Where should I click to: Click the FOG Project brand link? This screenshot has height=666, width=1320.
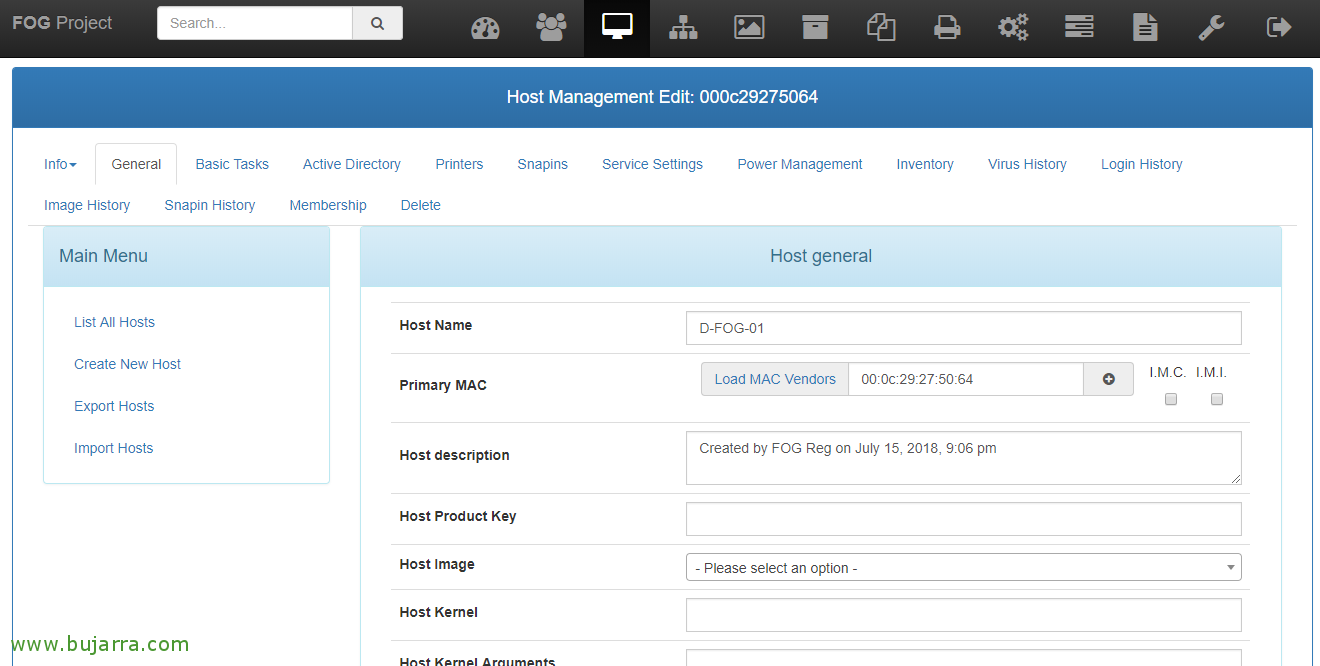(62, 23)
